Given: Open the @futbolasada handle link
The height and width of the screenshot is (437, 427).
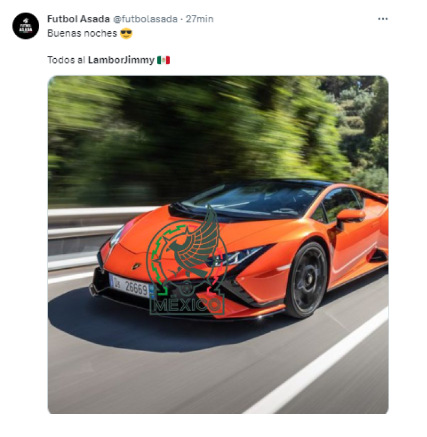Looking at the screenshot, I should point(145,19).
